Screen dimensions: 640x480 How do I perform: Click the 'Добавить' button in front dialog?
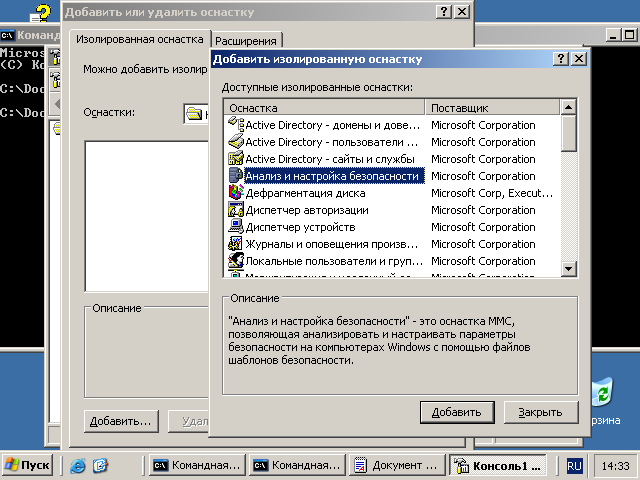pos(457,412)
